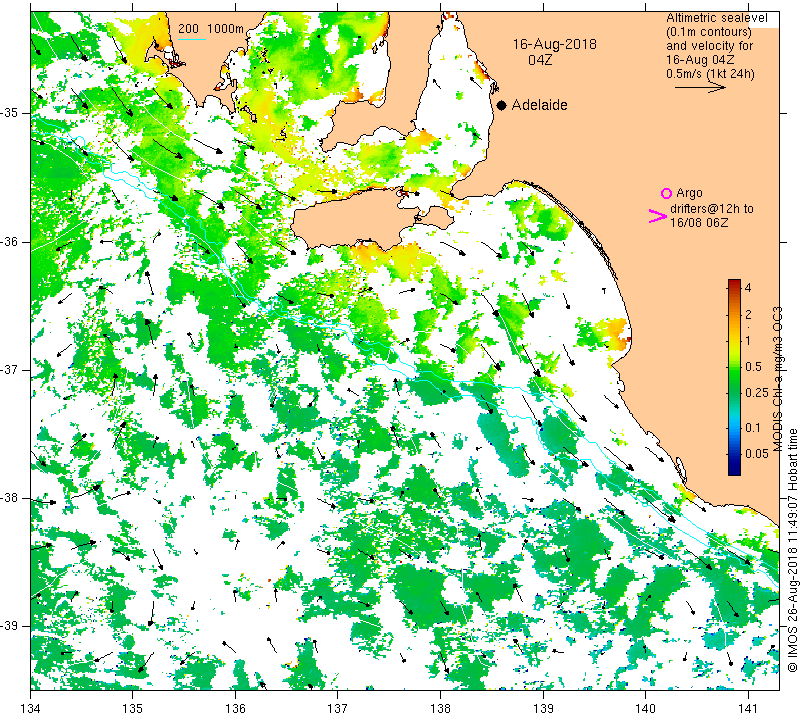Click the '(0.1m contours)' legend text
The width and height of the screenshot is (800, 720).
pyautogui.click(x=709, y=32)
